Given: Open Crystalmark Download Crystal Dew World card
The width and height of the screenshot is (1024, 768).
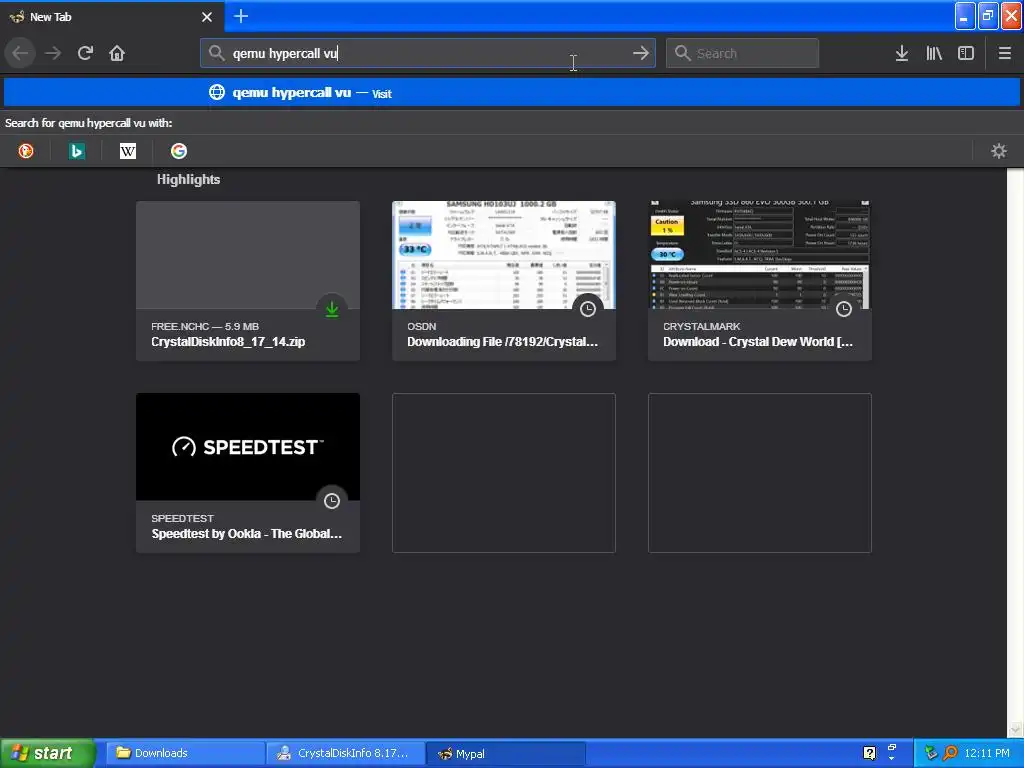Looking at the screenshot, I should click(x=760, y=281).
